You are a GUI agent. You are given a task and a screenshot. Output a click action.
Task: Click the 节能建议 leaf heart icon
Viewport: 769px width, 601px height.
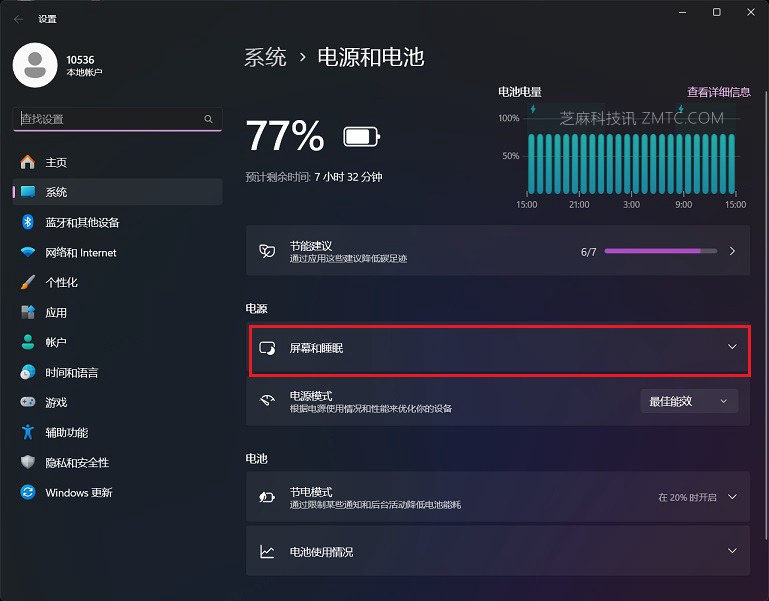coord(267,251)
